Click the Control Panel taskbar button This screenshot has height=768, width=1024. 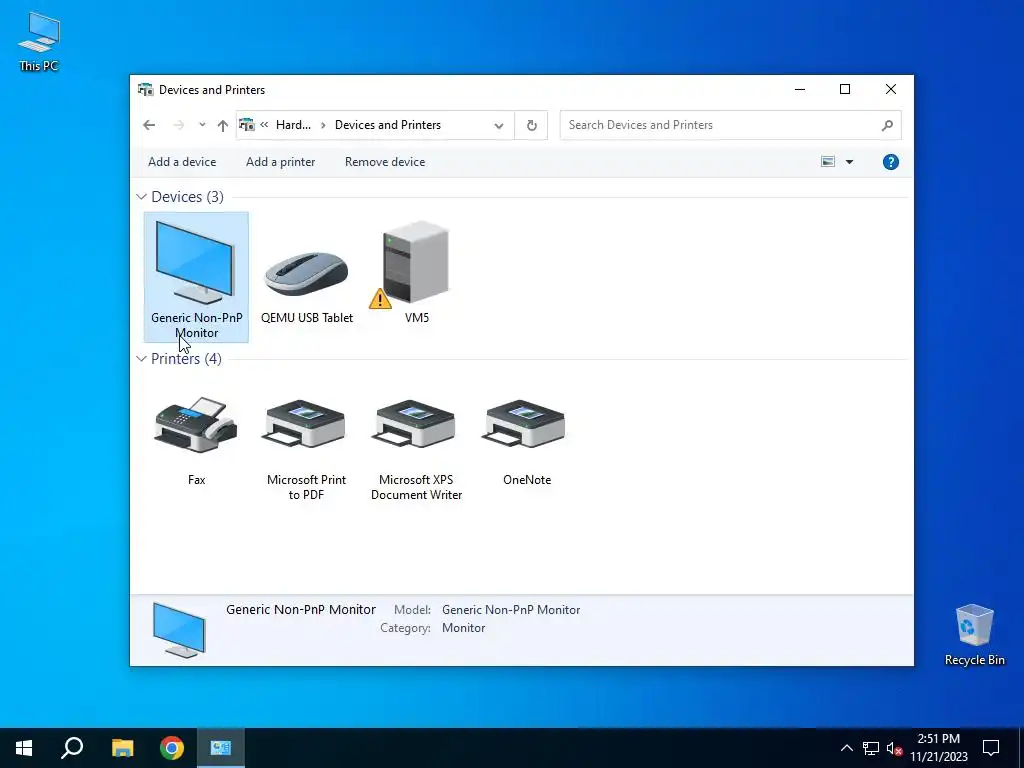pyautogui.click(x=221, y=748)
